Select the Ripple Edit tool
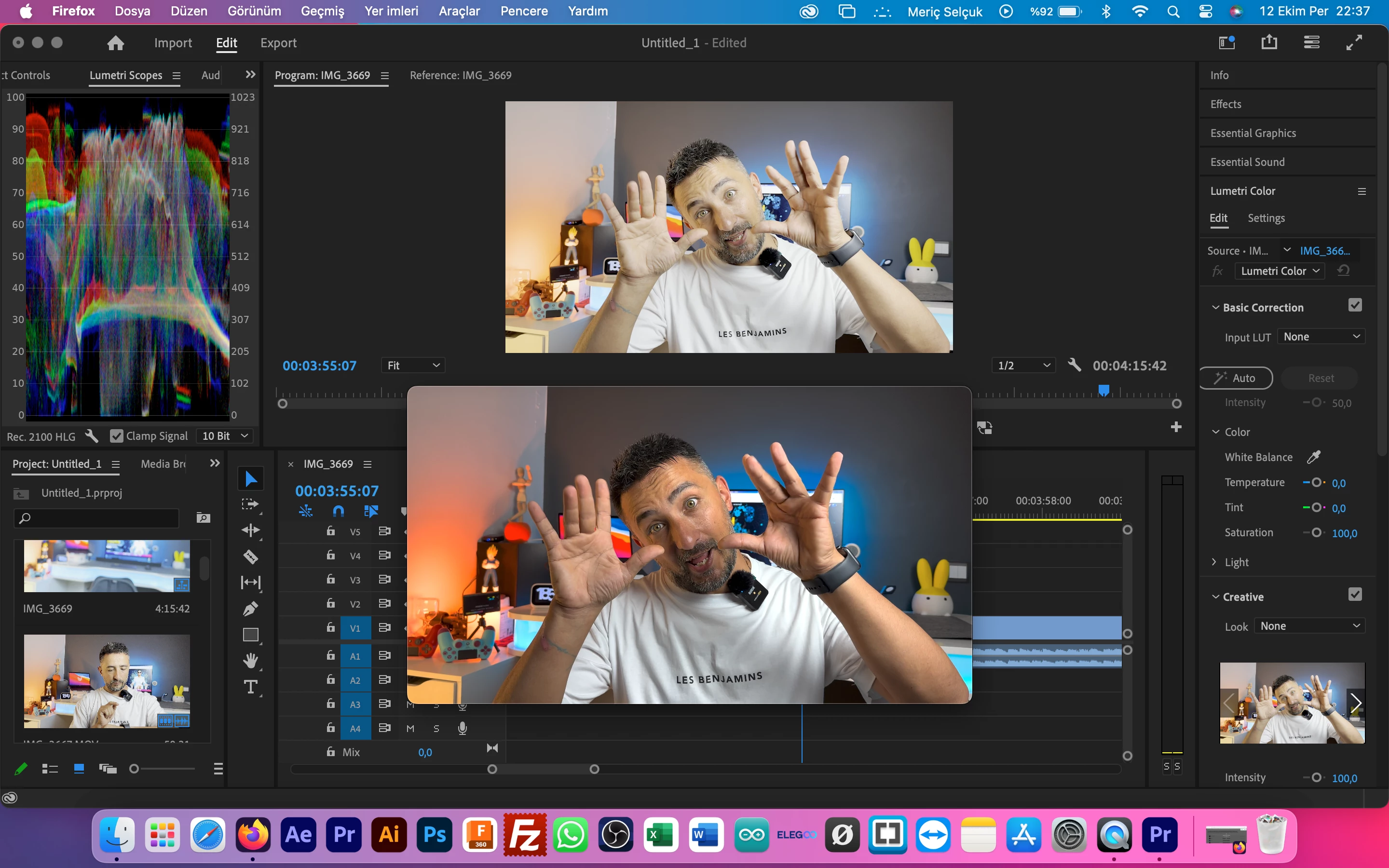 pyautogui.click(x=250, y=530)
